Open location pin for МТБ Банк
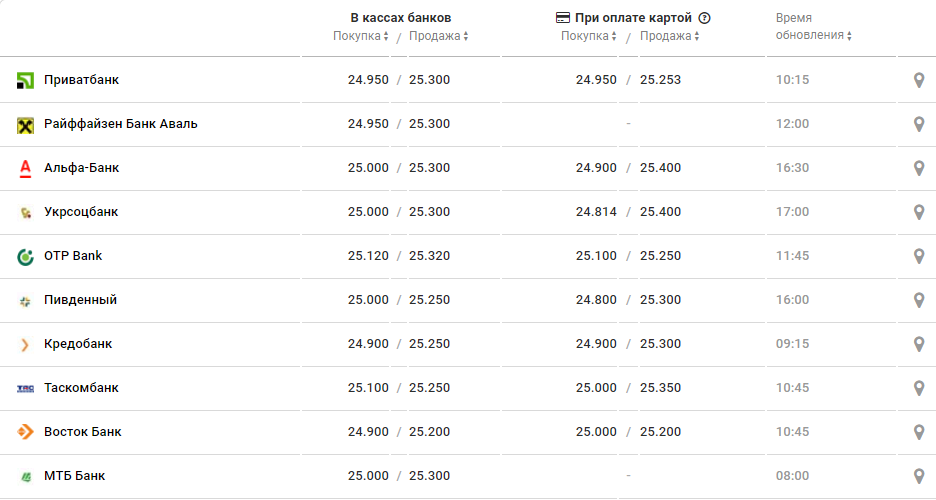Screen dimensions: 936x500 tap(919, 476)
